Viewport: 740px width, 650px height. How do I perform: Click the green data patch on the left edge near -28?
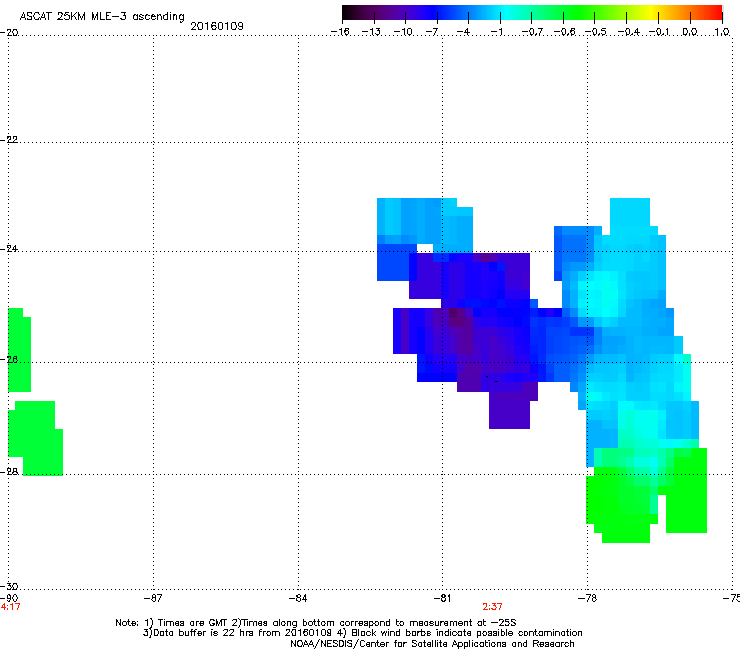pos(35,438)
